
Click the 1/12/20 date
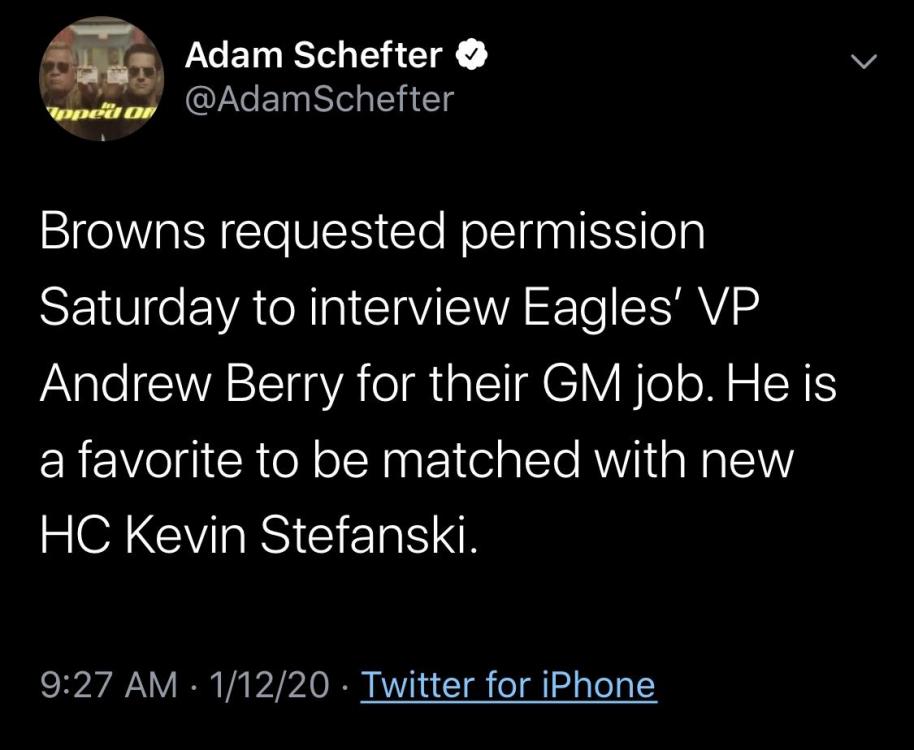[x=269, y=685]
